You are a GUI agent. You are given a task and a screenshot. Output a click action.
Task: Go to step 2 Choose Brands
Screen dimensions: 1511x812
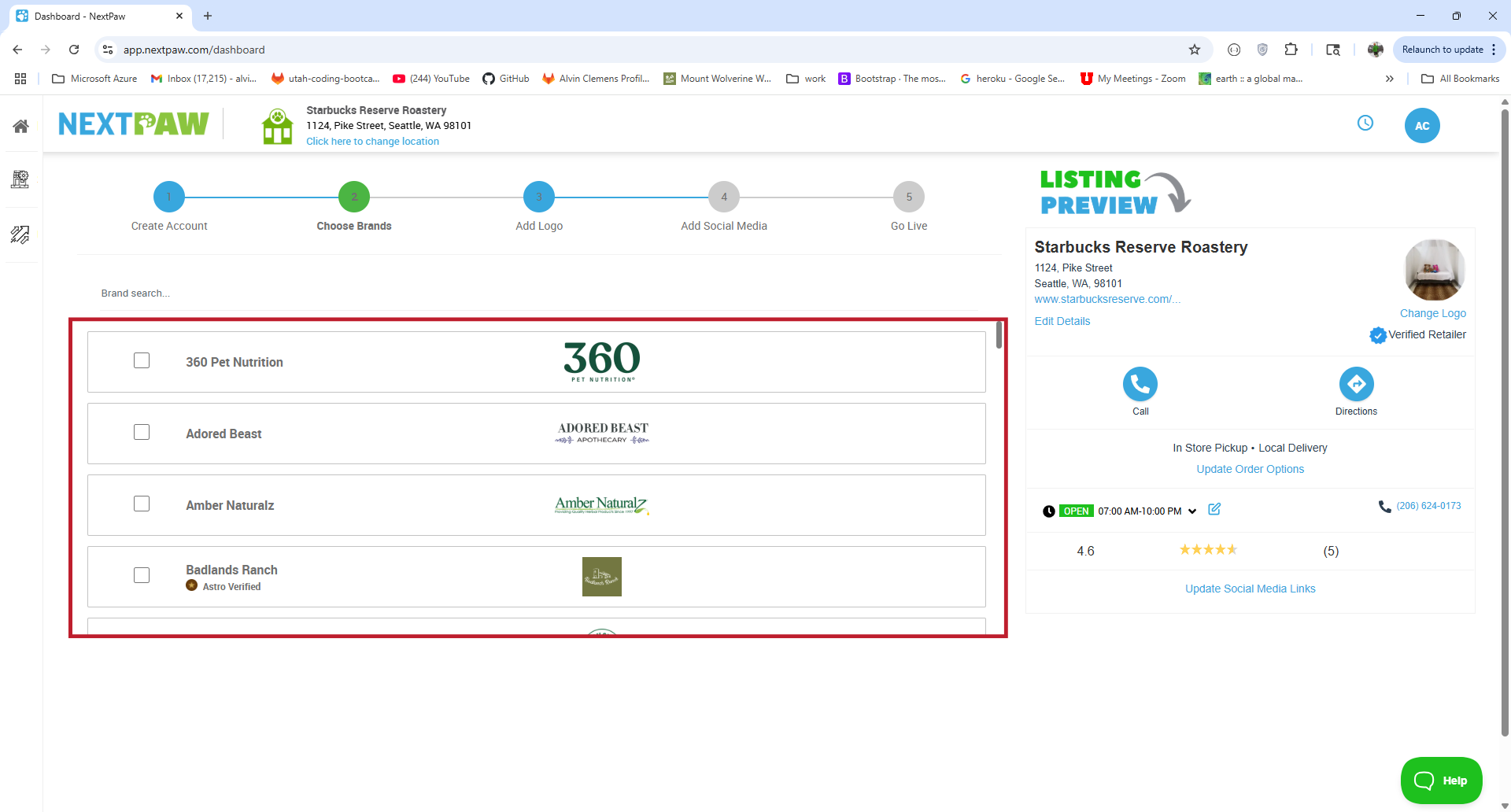[x=354, y=197]
